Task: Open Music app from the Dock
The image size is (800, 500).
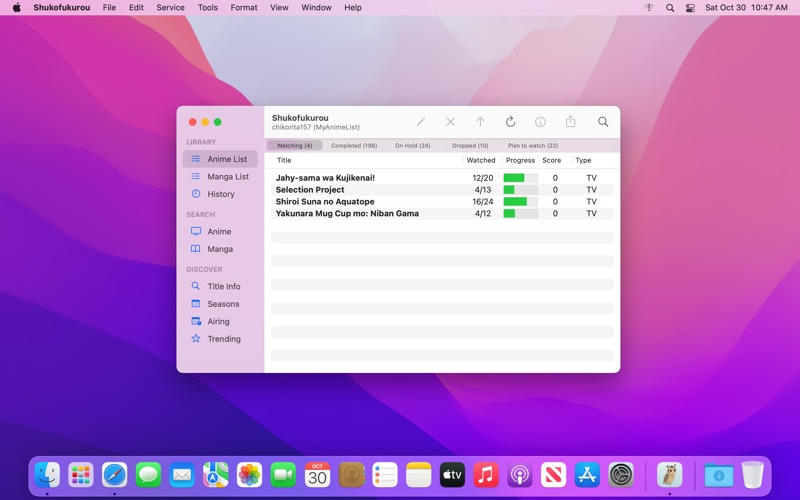Action: click(x=486, y=475)
